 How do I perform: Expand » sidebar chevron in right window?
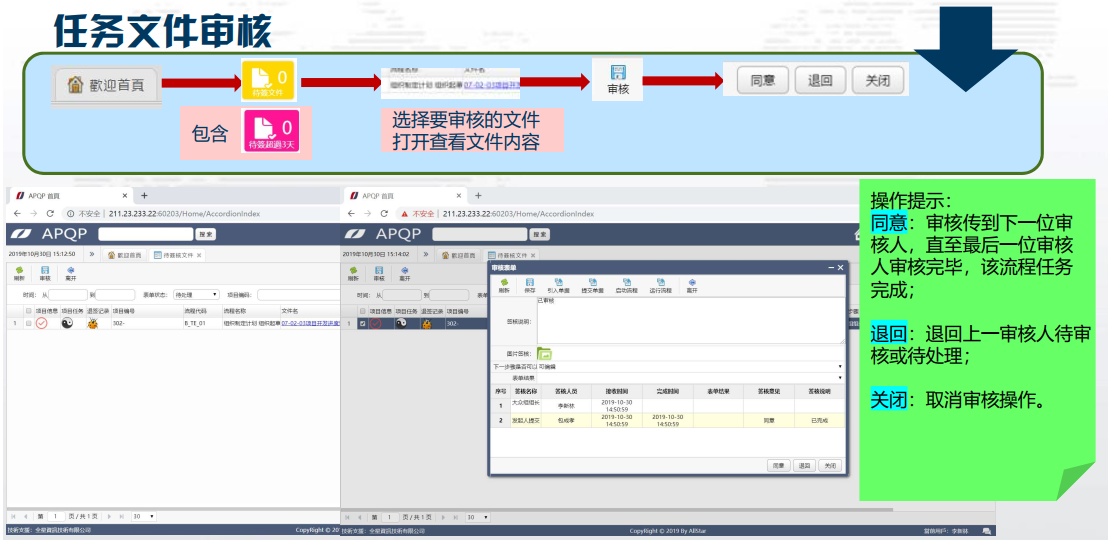[x=425, y=254]
